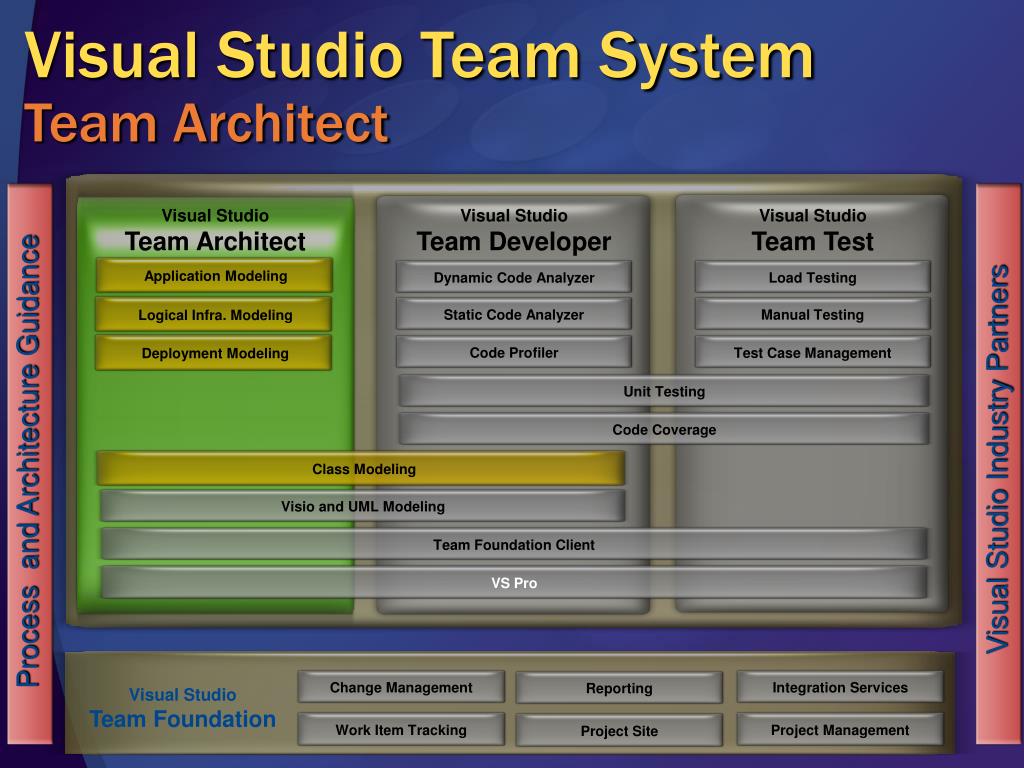
Task: Click the Visio and UML Modeling bar
Action: [362, 506]
